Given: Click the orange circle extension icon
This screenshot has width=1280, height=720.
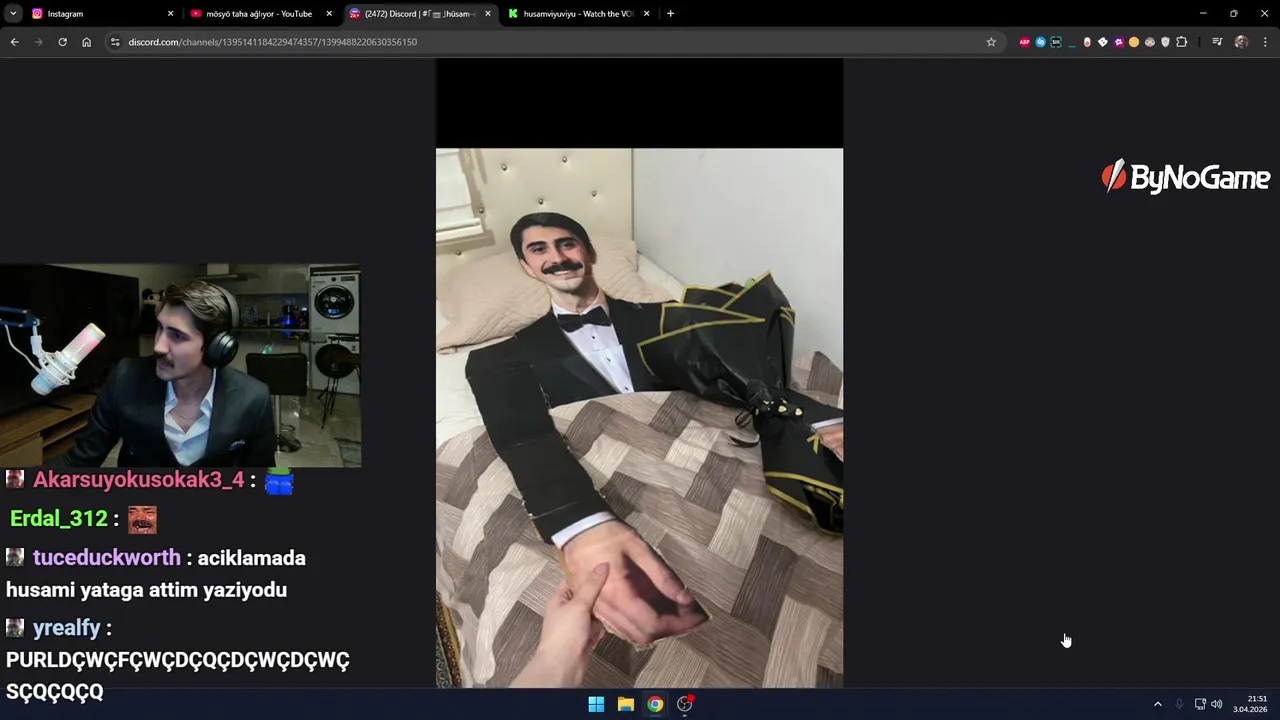Looking at the screenshot, I should click(1134, 42).
